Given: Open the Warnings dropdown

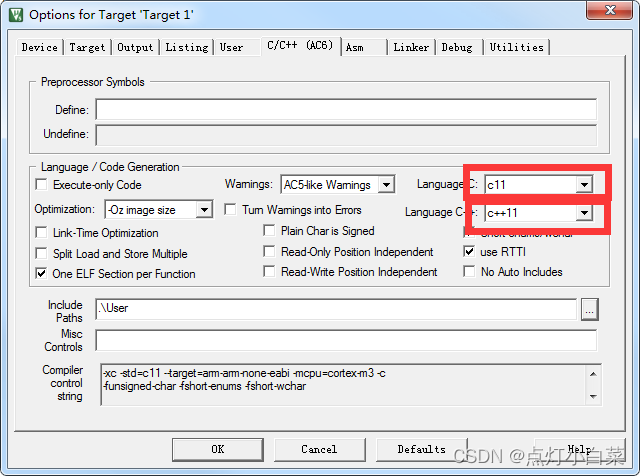Looking at the screenshot, I should click(338, 185).
